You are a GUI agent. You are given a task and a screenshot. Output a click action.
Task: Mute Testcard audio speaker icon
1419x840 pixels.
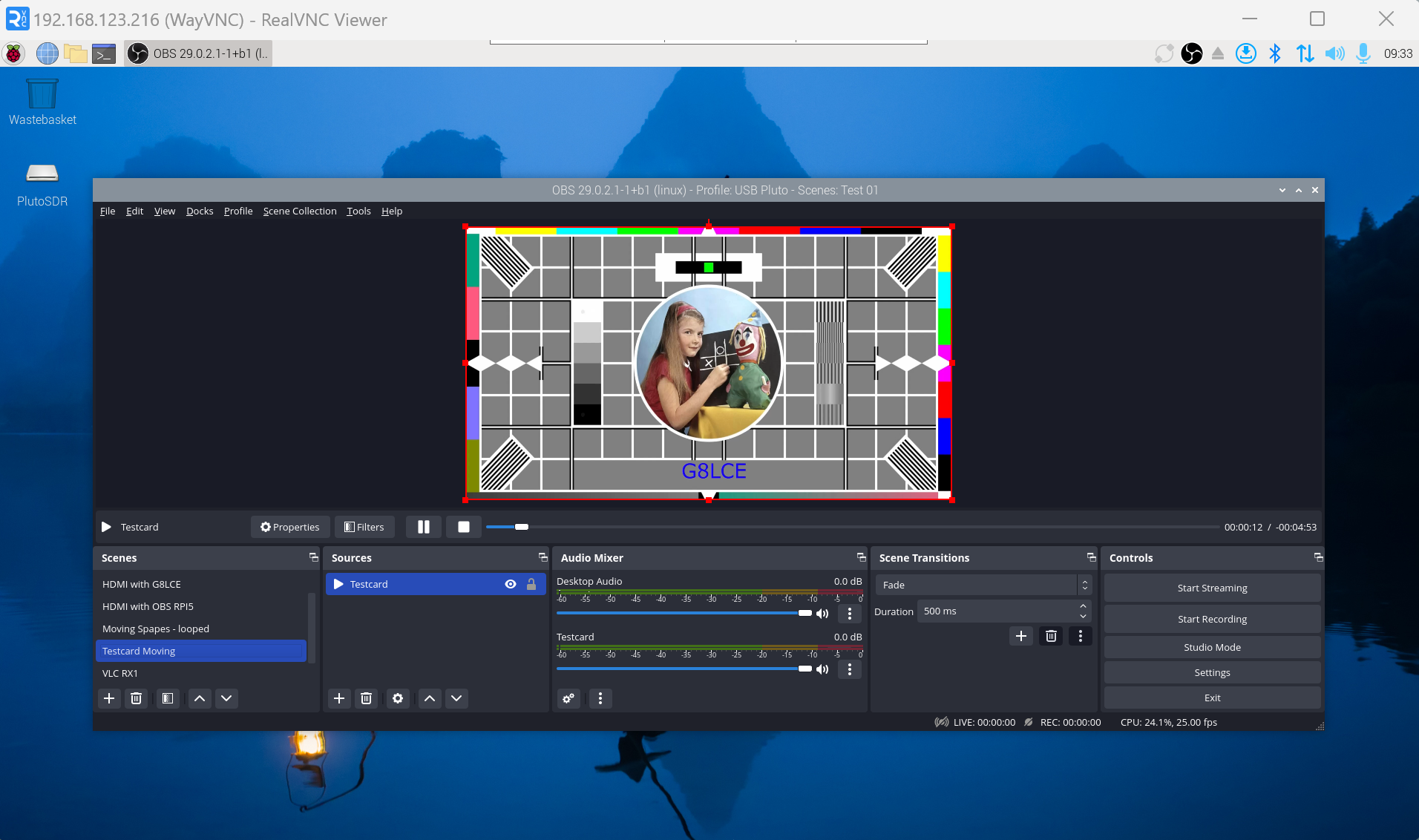822,669
